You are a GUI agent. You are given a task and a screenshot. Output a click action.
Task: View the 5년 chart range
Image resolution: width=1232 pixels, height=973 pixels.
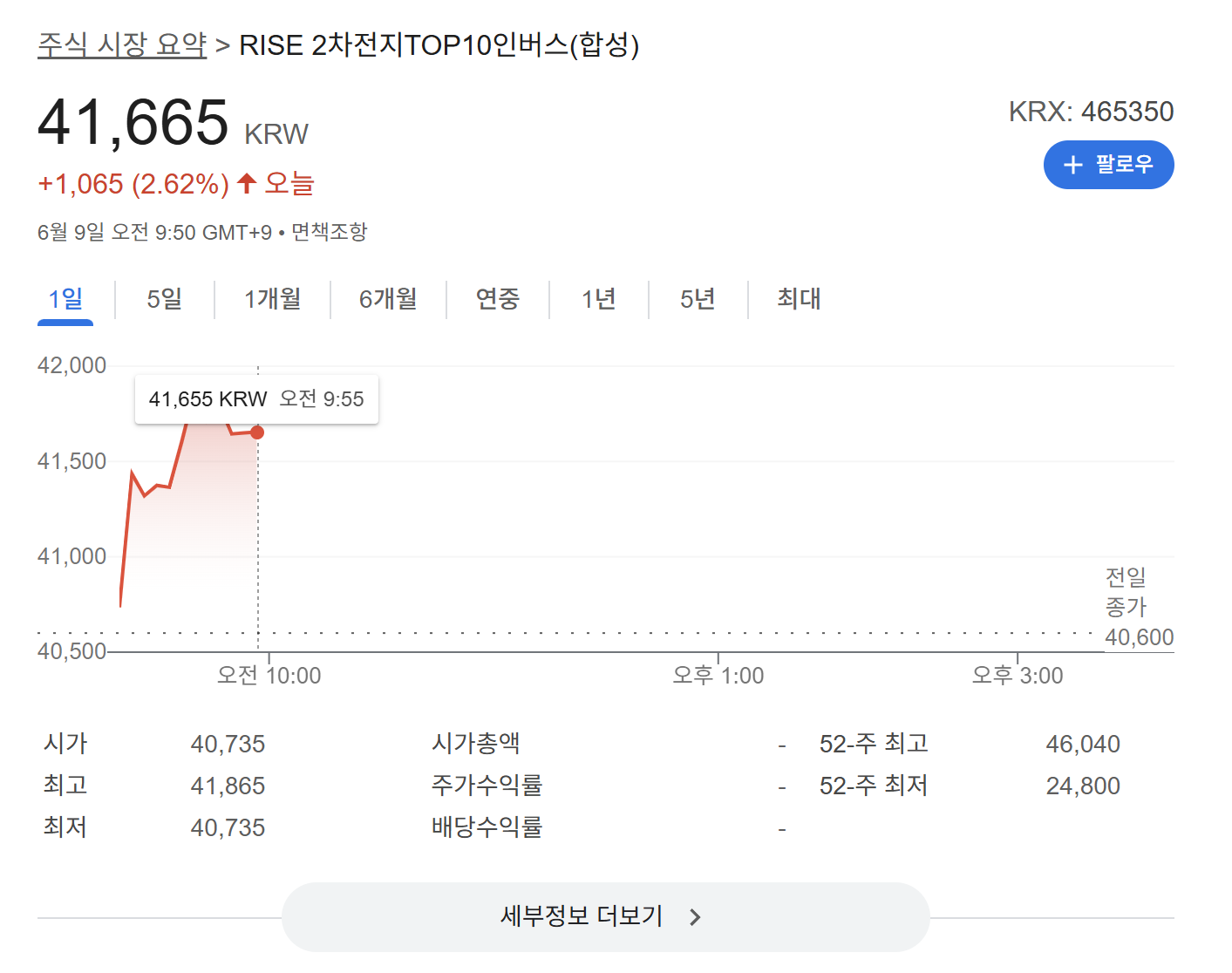[698, 299]
